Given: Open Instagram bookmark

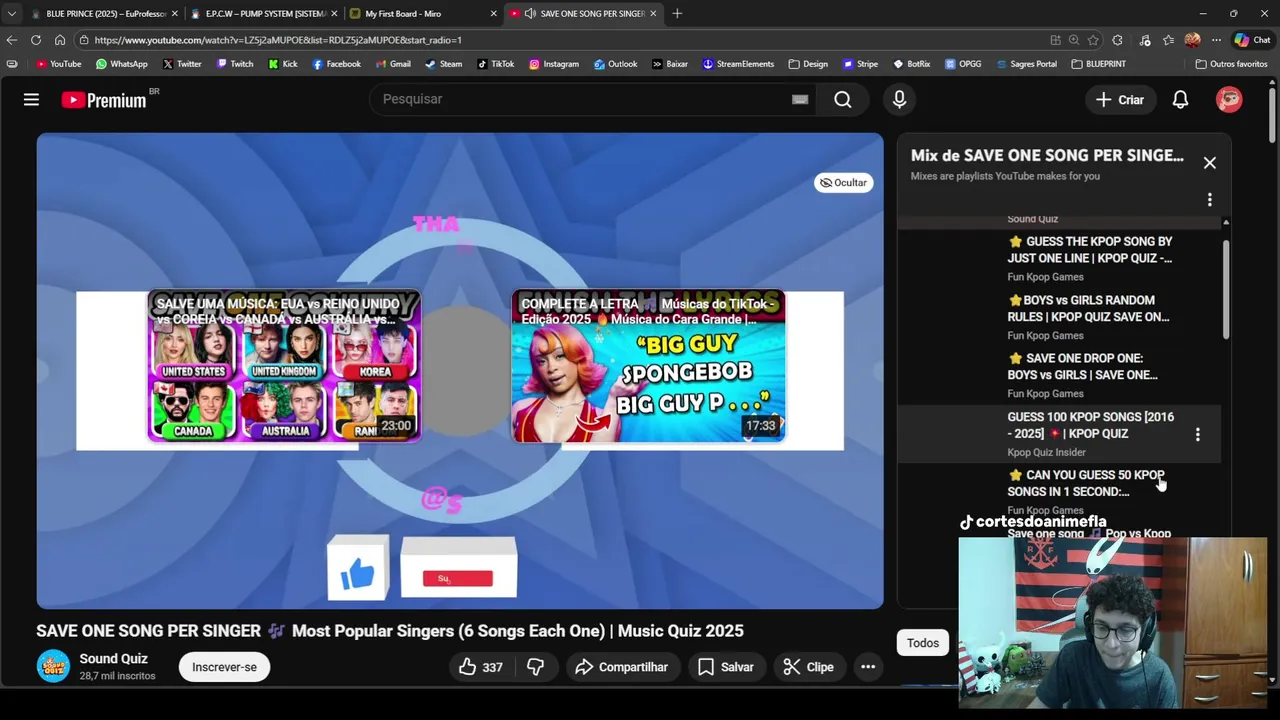Looking at the screenshot, I should [x=554, y=64].
